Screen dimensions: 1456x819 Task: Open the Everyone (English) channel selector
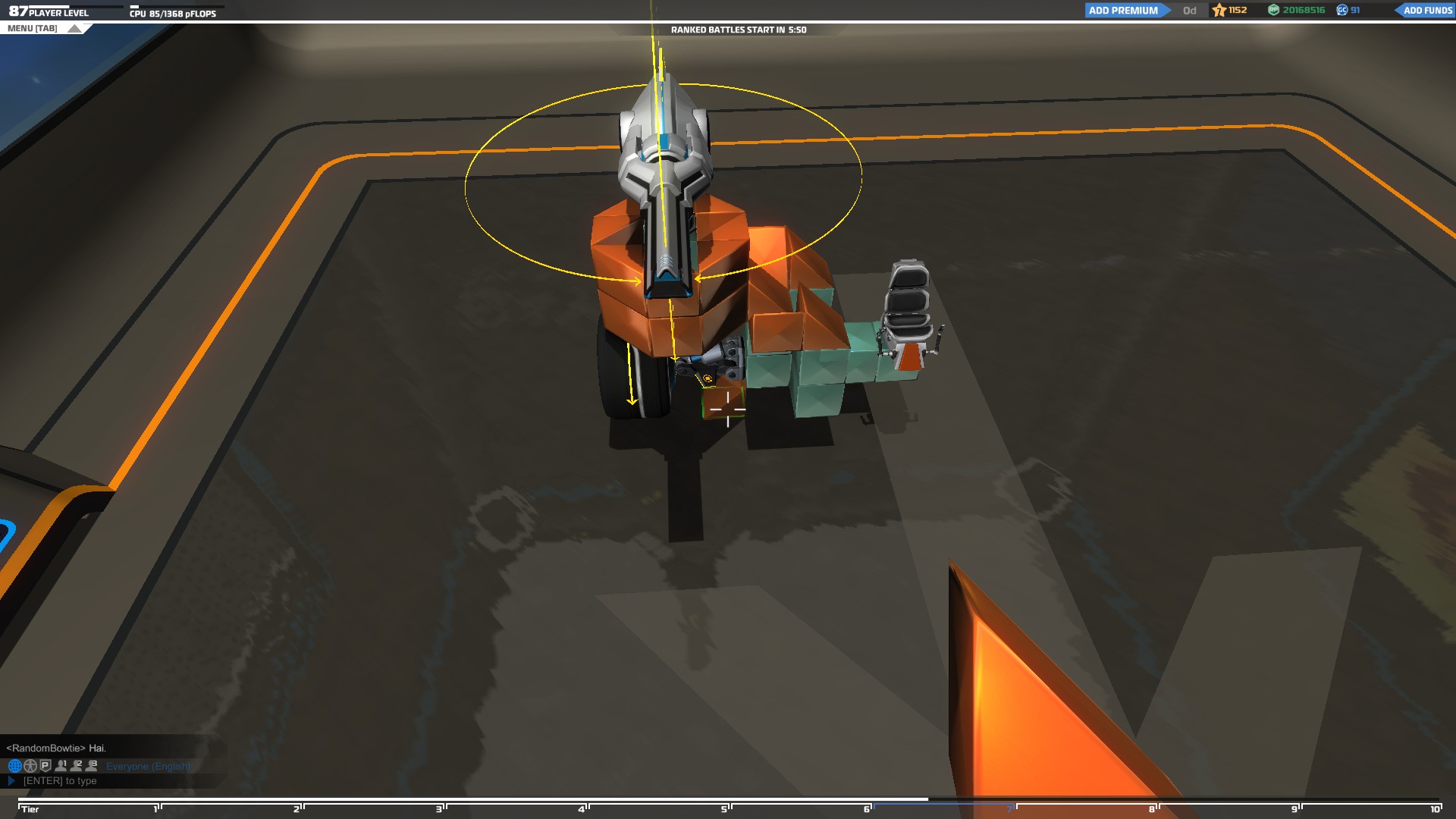coord(148,767)
